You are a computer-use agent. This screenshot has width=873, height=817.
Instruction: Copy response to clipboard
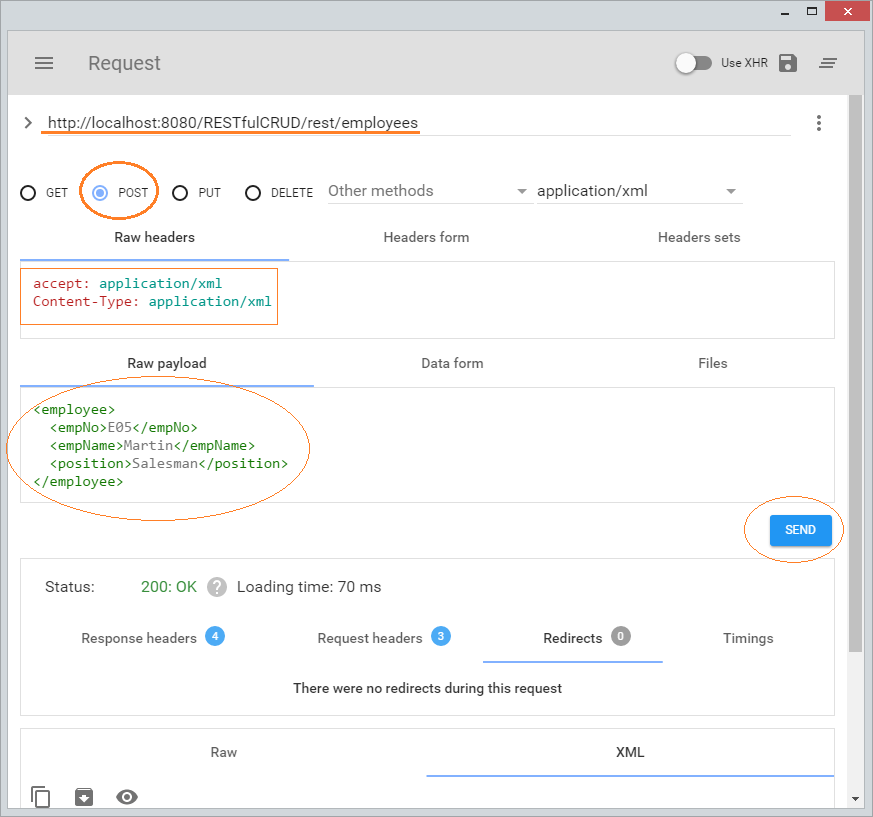coord(41,797)
